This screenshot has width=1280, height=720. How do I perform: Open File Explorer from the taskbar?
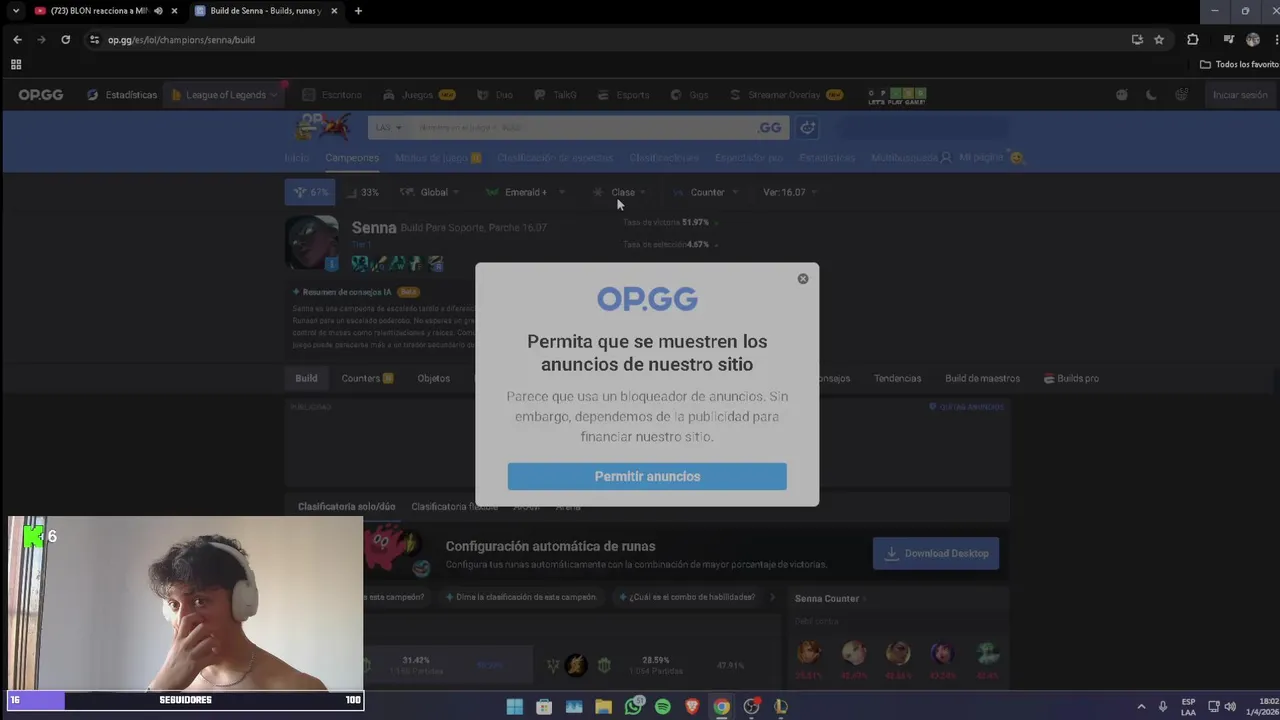click(x=603, y=707)
